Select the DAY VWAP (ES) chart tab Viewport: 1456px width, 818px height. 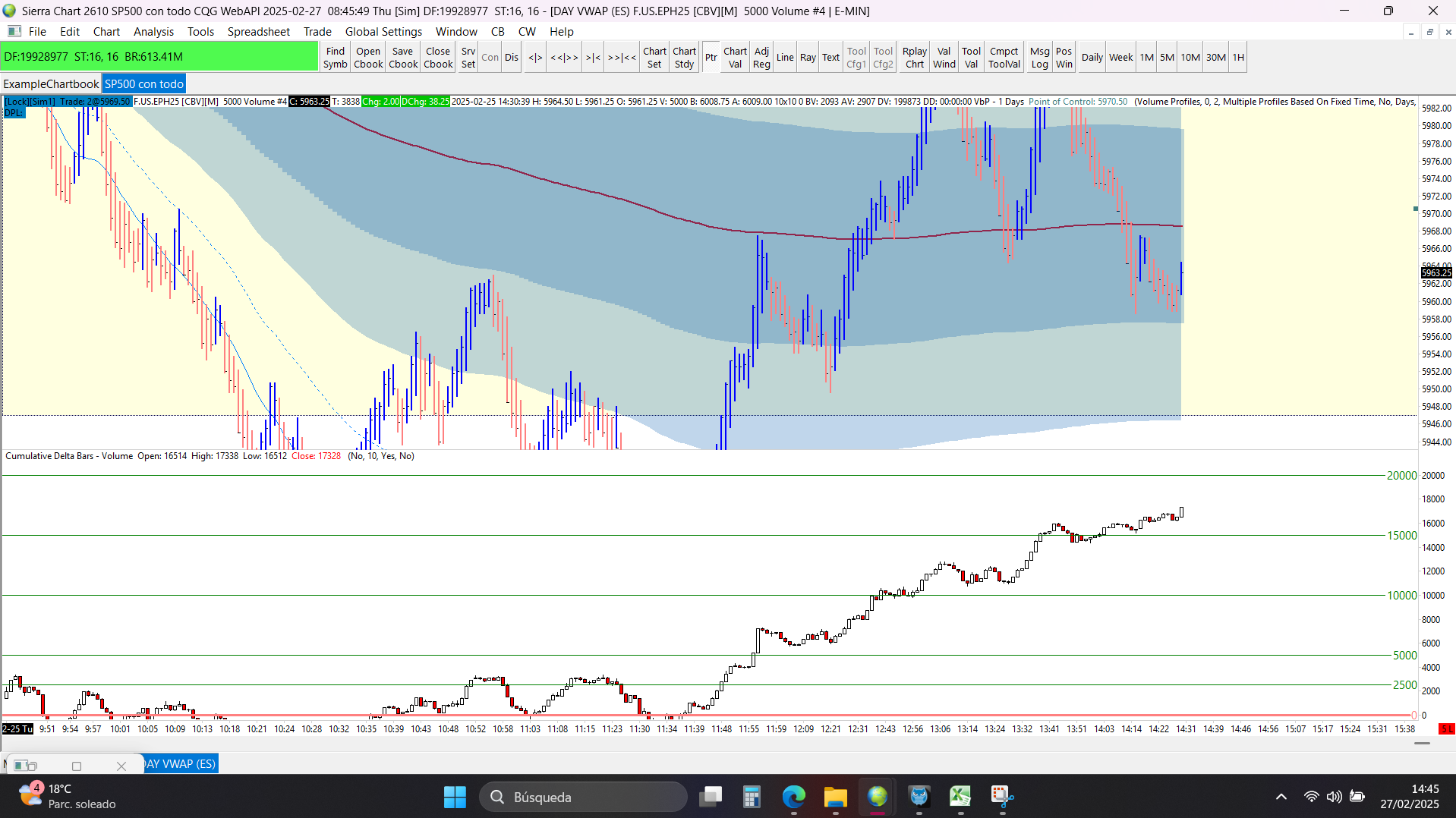(181, 764)
